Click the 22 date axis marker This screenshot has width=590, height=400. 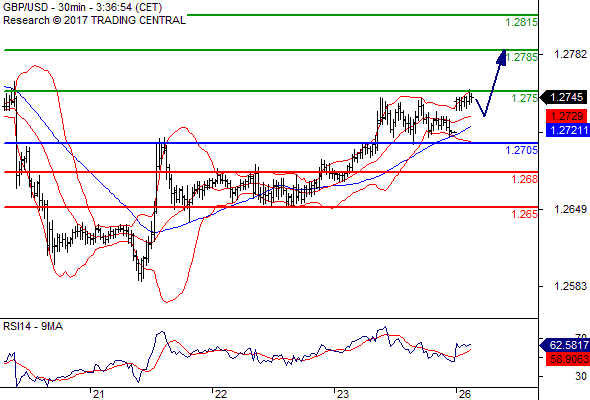pos(220,394)
